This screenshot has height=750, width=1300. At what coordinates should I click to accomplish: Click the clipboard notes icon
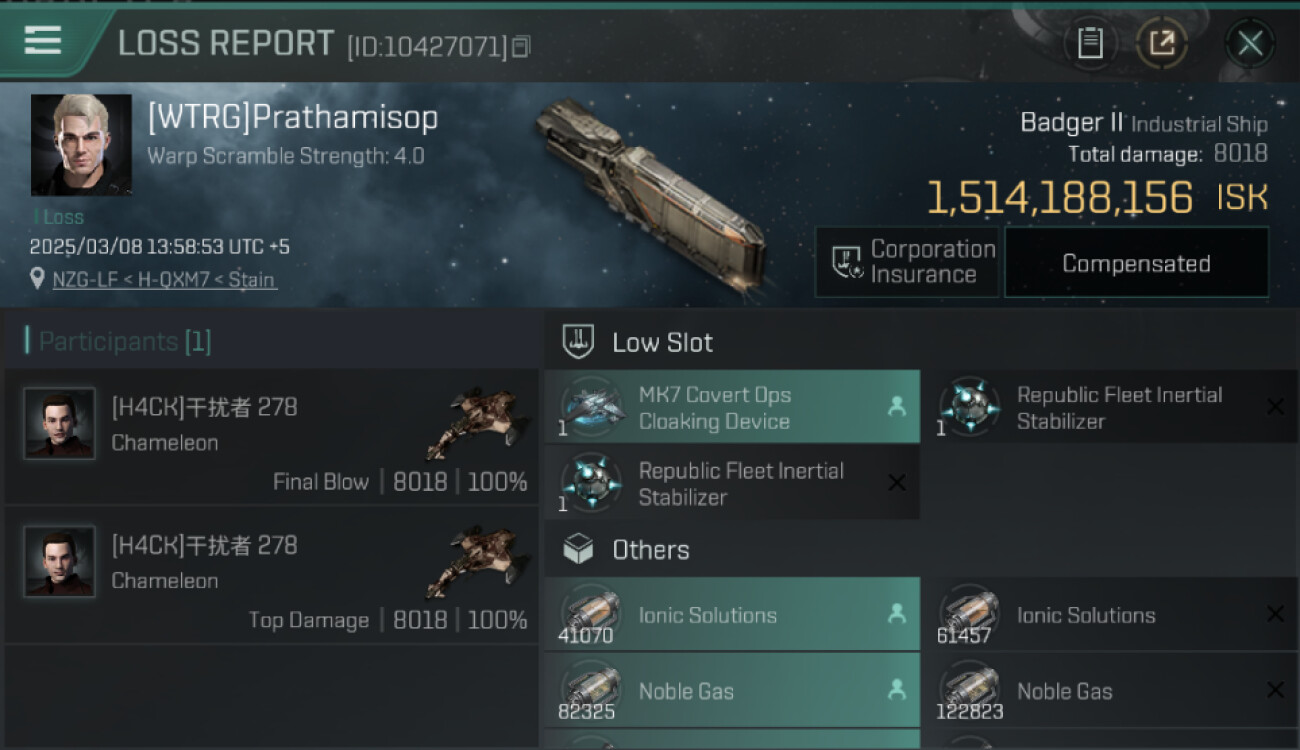coord(1090,43)
